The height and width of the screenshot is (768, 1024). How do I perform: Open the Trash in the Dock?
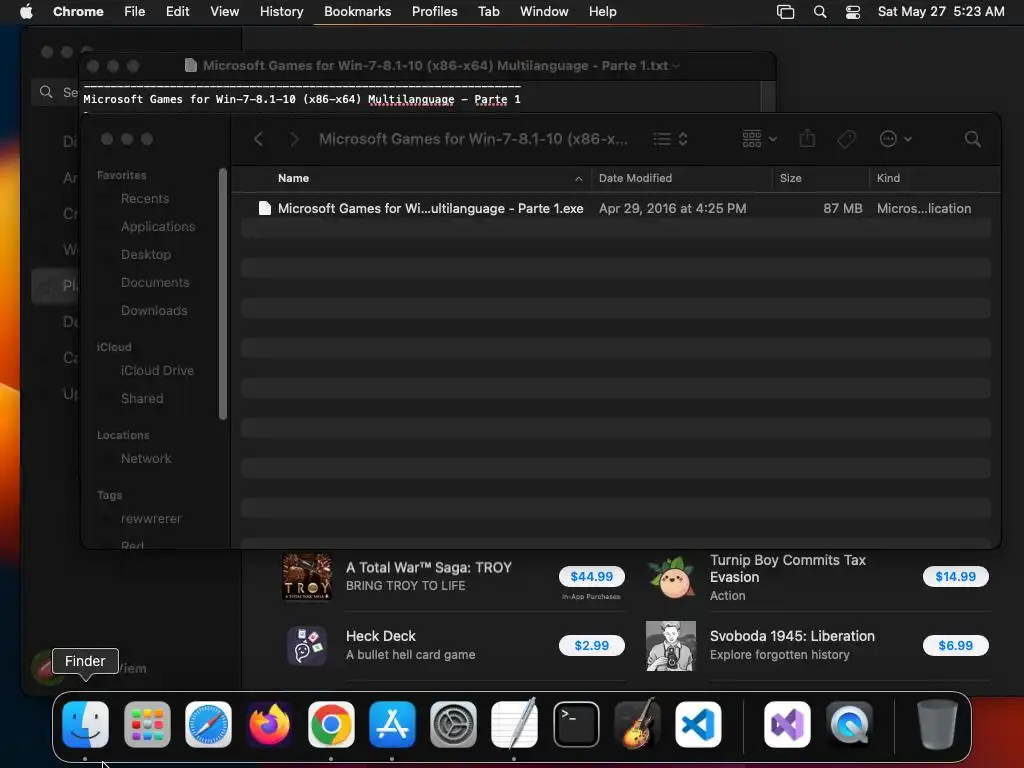point(938,724)
